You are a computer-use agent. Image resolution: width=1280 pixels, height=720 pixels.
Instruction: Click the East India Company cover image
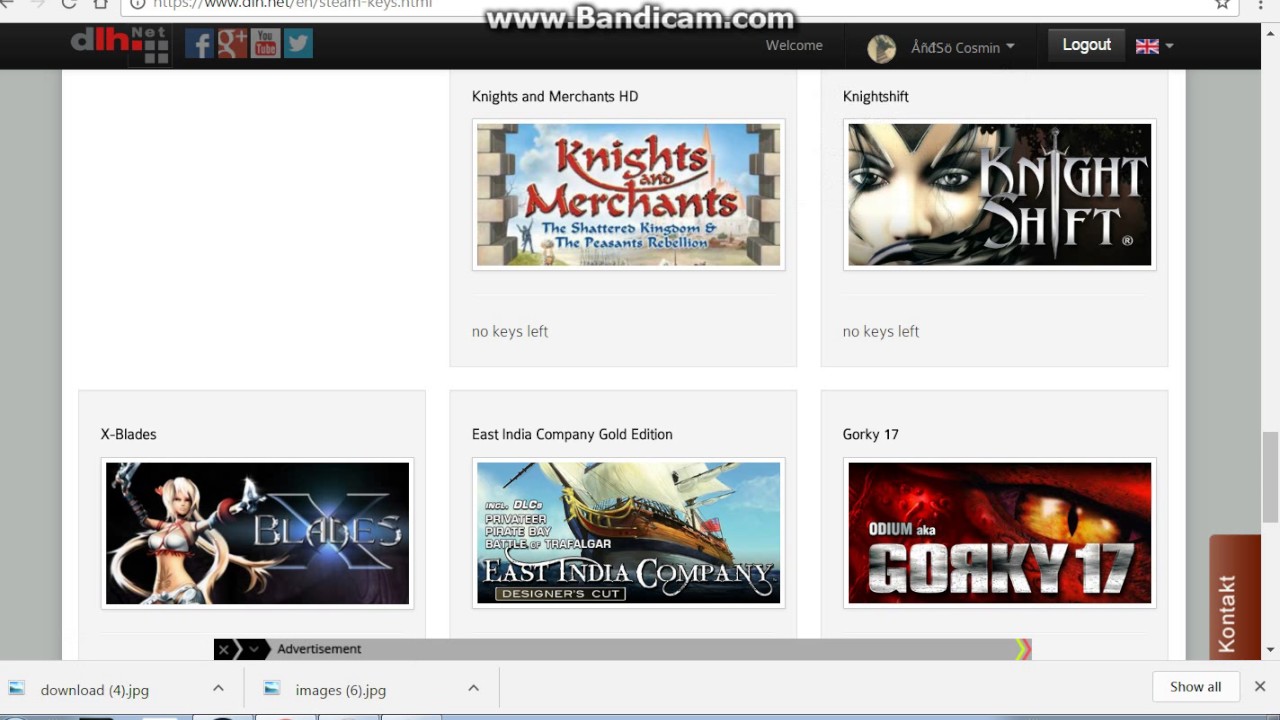pos(628,532)
